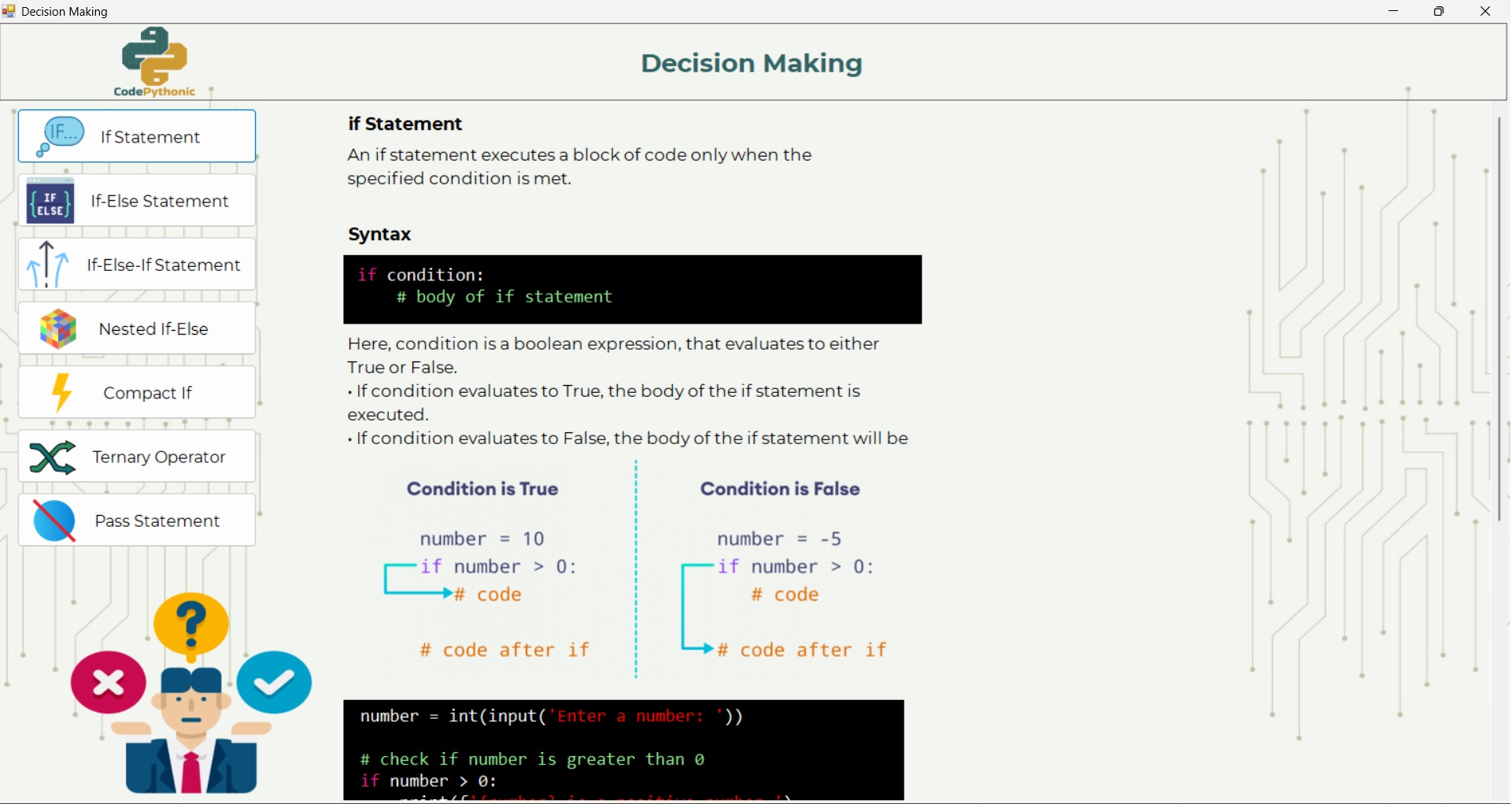Switch to the If-Else Statement topic

tap(159, 202)
